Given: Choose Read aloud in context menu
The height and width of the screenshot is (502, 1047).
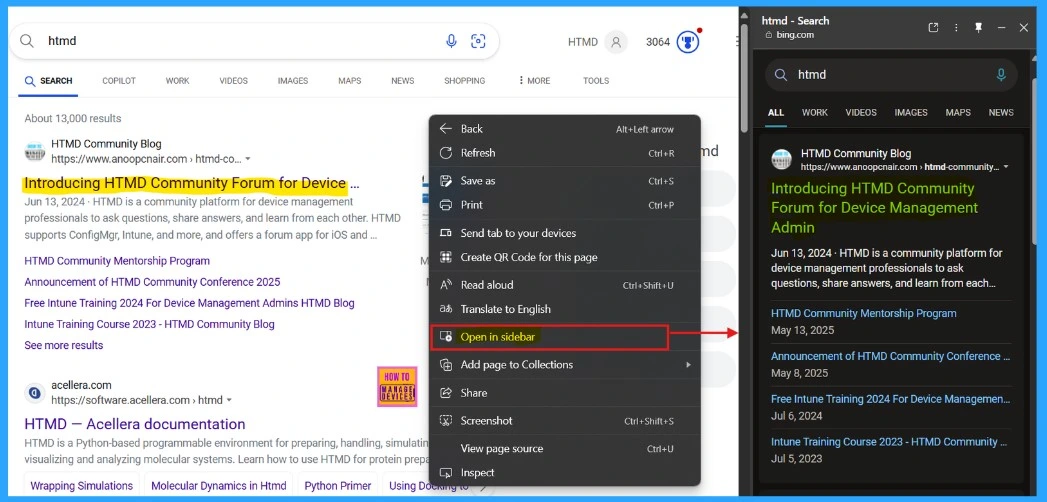Looking at the screenshot, I should pos(565,285).
